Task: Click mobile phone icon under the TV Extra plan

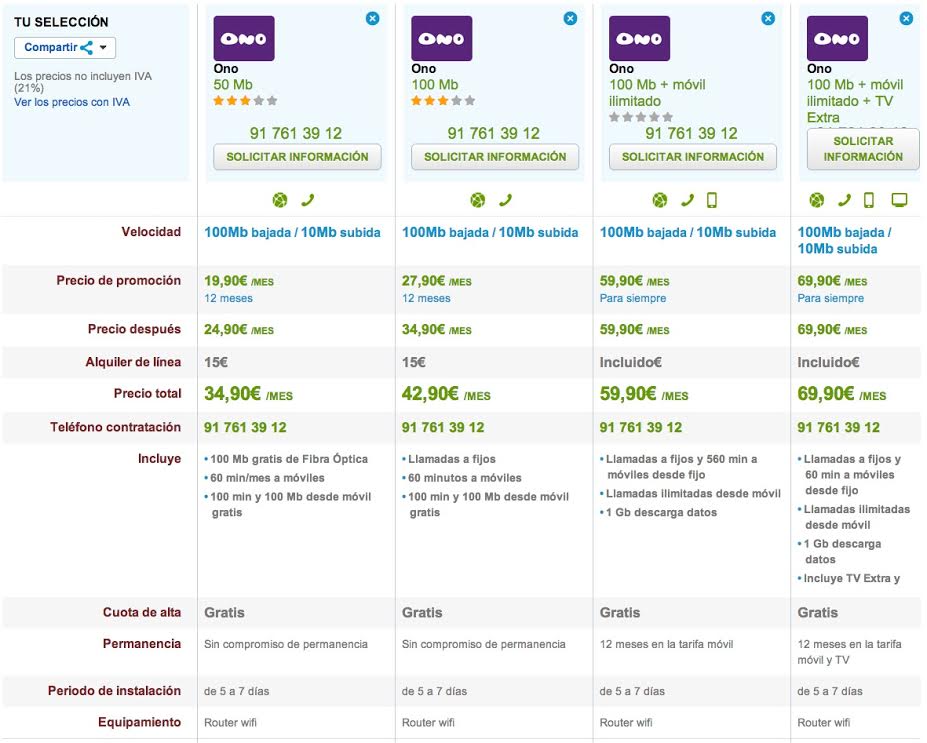Action: (x=868, y=200)
